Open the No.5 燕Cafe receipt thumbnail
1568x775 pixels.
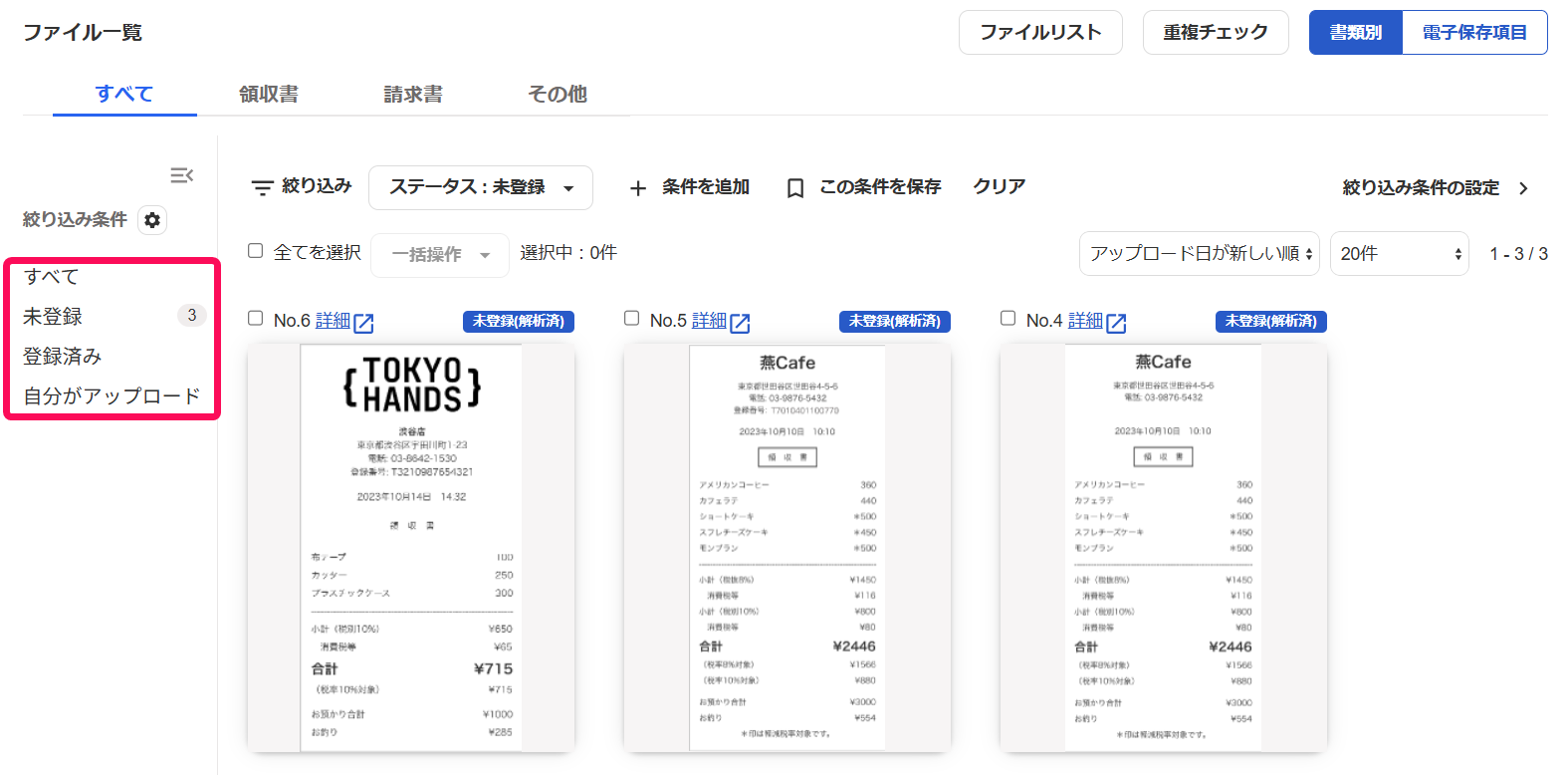[x=787, y=548]
